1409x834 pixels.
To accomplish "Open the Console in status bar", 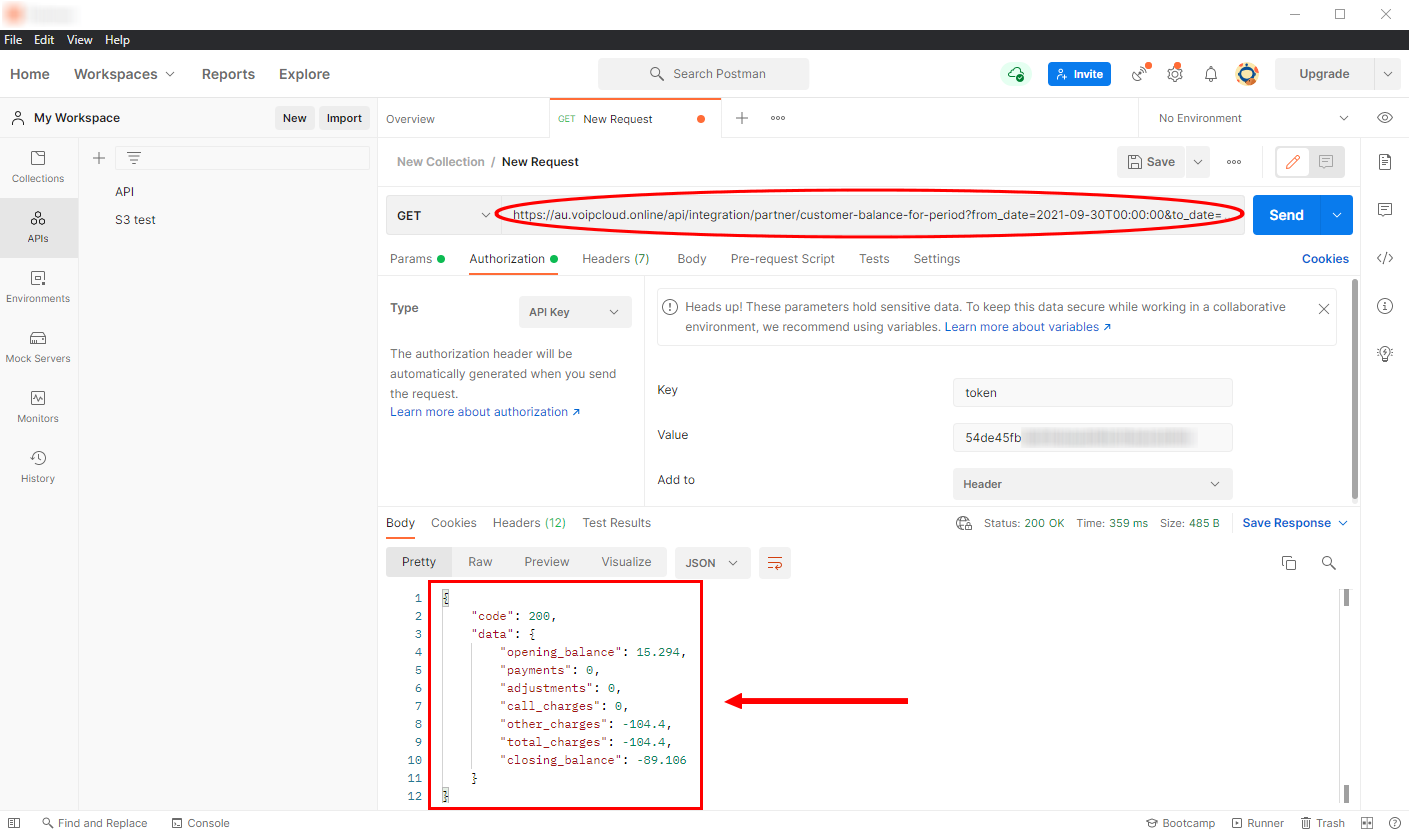I will pyautogui.click(x=201, y=823).
